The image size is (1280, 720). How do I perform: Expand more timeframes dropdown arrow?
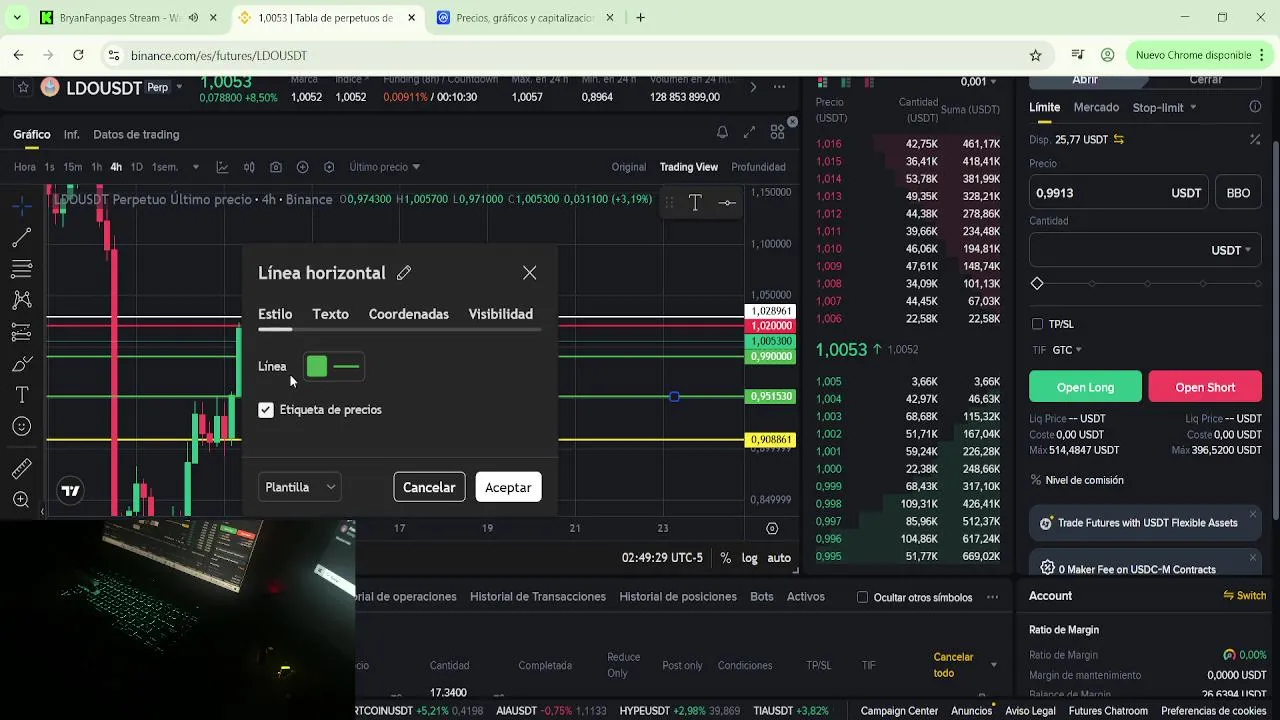tap(196, 167)
